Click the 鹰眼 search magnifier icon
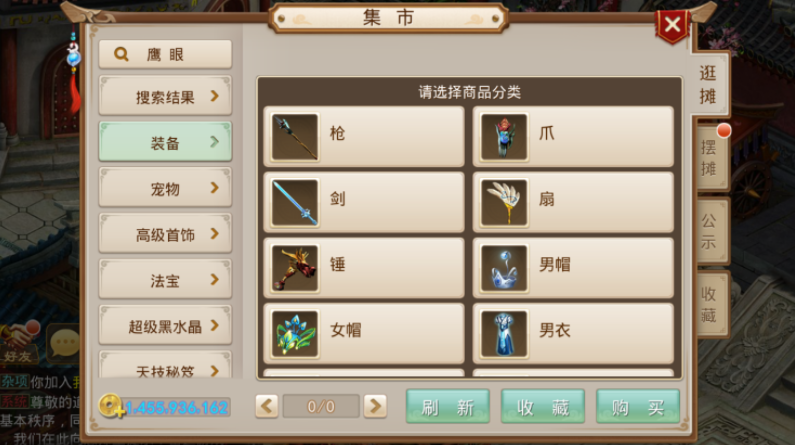This screenshot has height=445, width=795. tap(121, 54)
